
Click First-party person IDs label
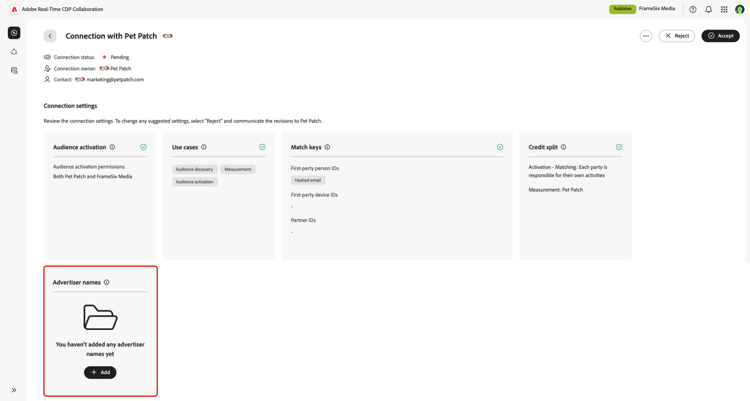pyautogui.click(x=315, y=168)
